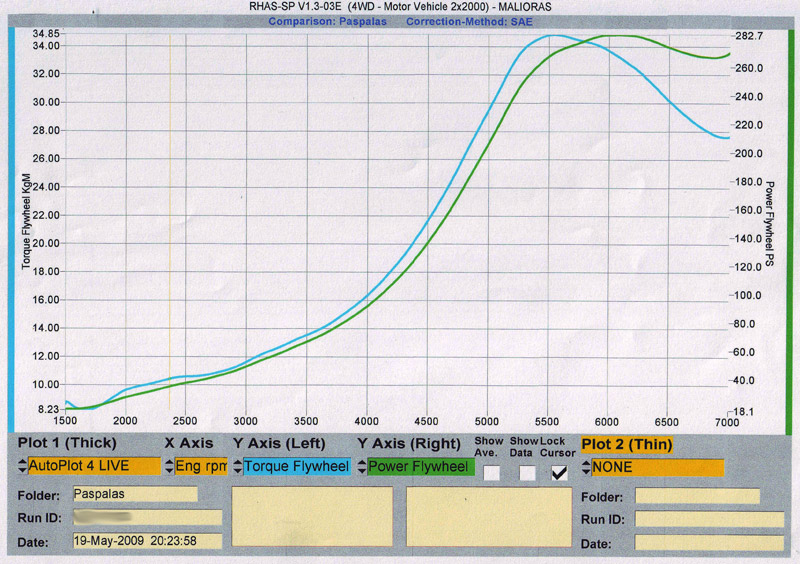Image resolution: width=800 pixels, height=564 pixels.
Task: Click the Plot 1 Run ID field
Action: click(x=147, y=518)
